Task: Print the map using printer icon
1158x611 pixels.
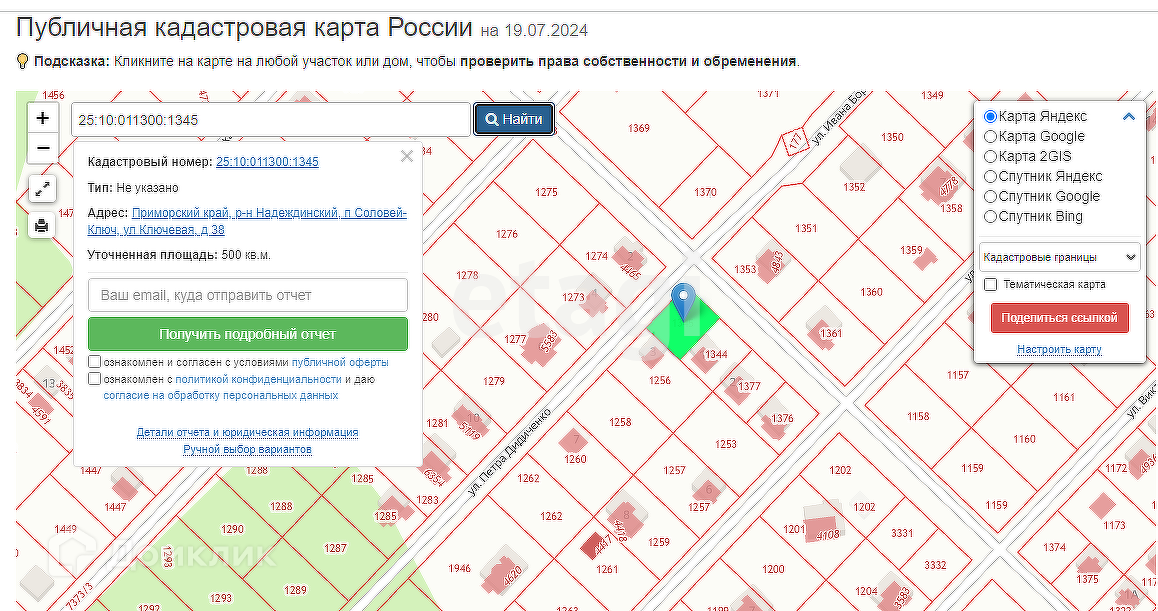Action: pyautogui.click(x=42, y=225)
